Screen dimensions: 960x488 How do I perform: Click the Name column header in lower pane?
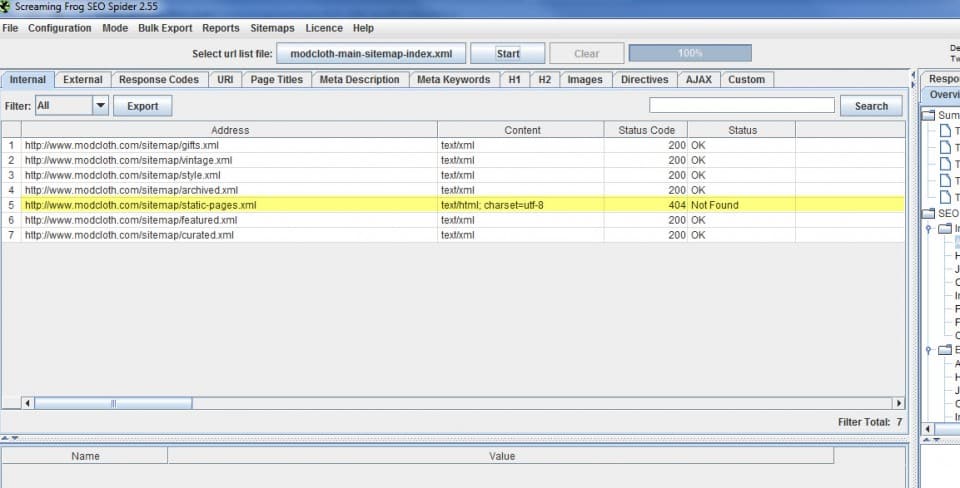pos(85,456)
